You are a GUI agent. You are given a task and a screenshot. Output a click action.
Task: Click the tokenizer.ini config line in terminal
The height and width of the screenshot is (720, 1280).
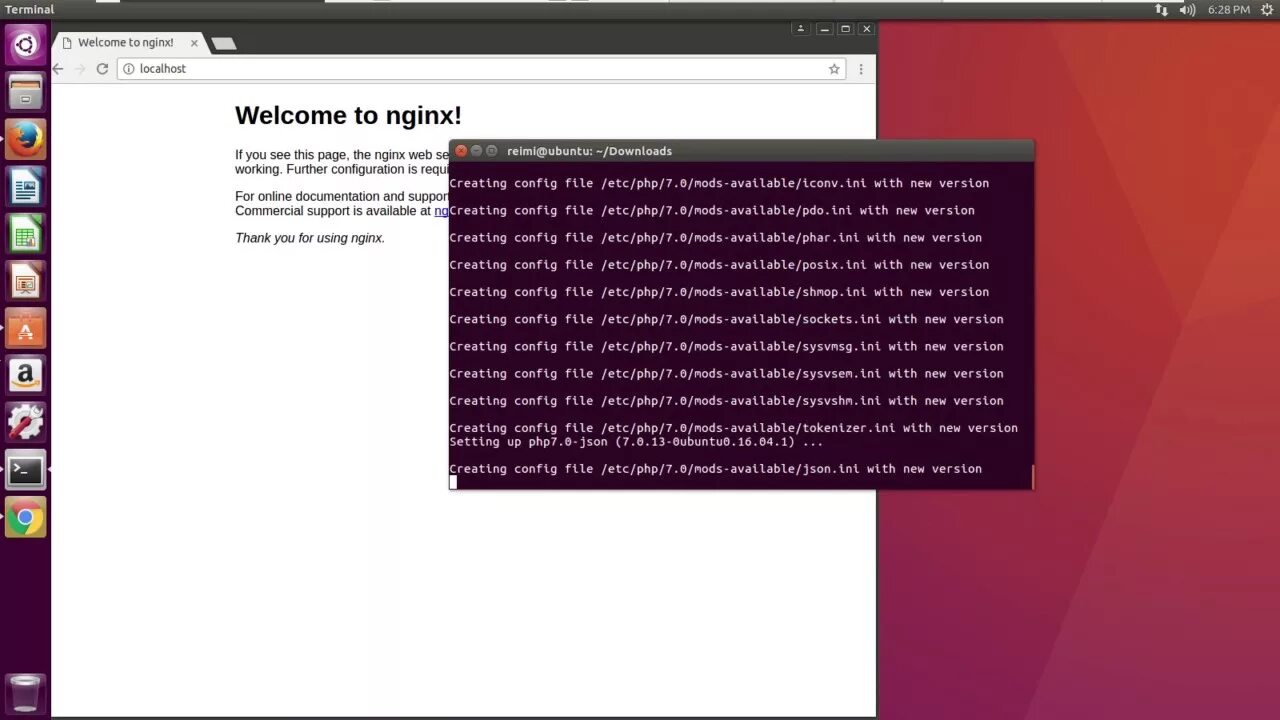(733, 428)
